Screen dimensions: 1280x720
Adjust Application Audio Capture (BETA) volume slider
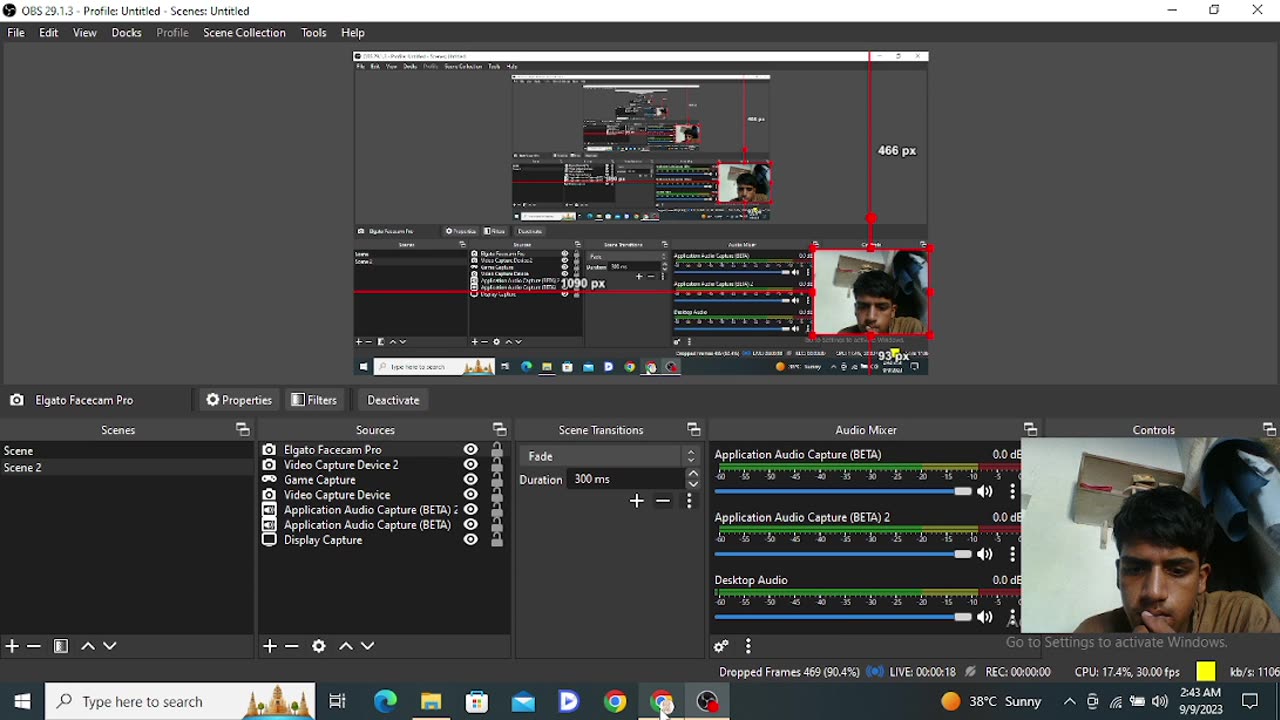[x=842, y=491]
